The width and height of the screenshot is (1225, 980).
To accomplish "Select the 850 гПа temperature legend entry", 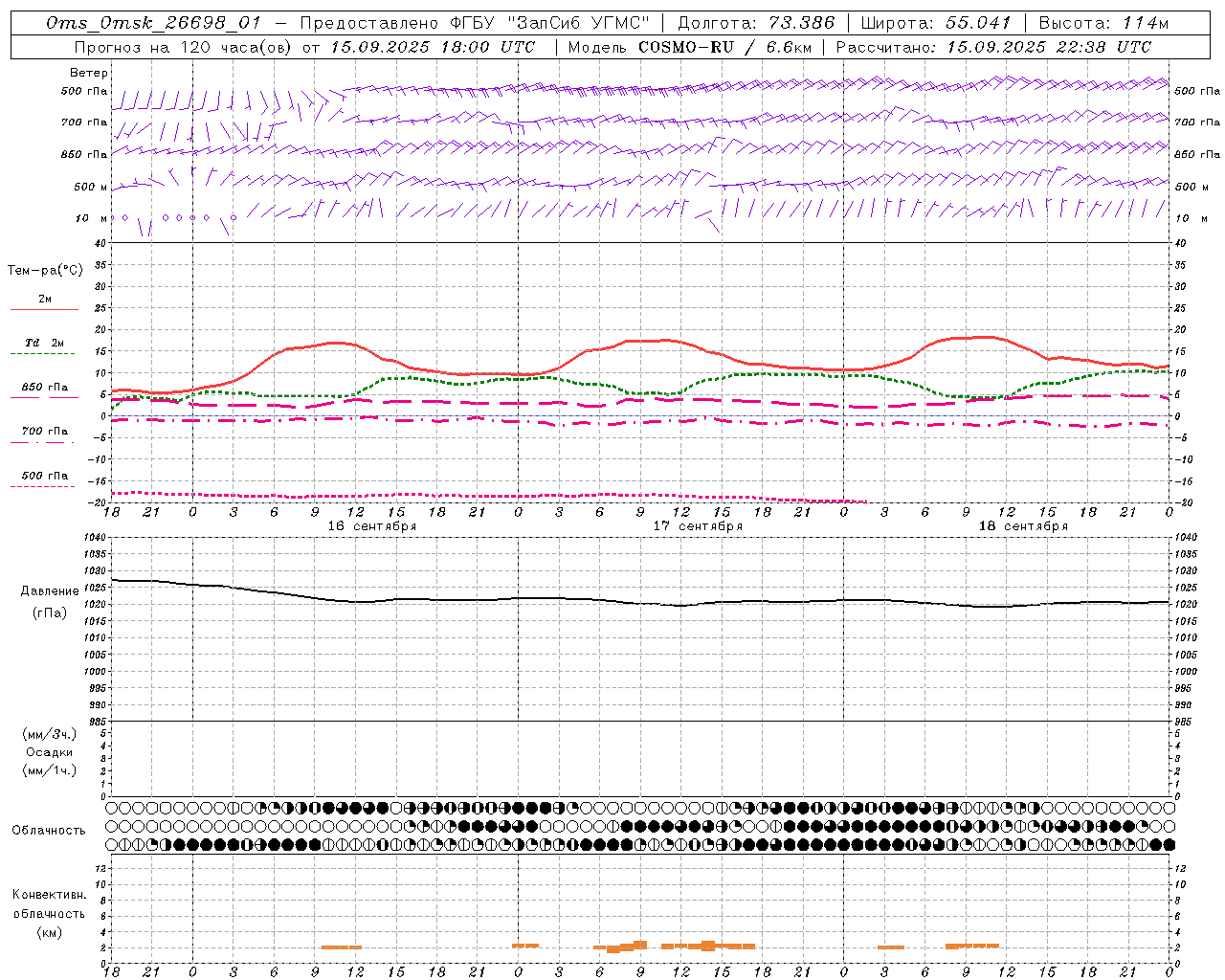I will point(44,388).
